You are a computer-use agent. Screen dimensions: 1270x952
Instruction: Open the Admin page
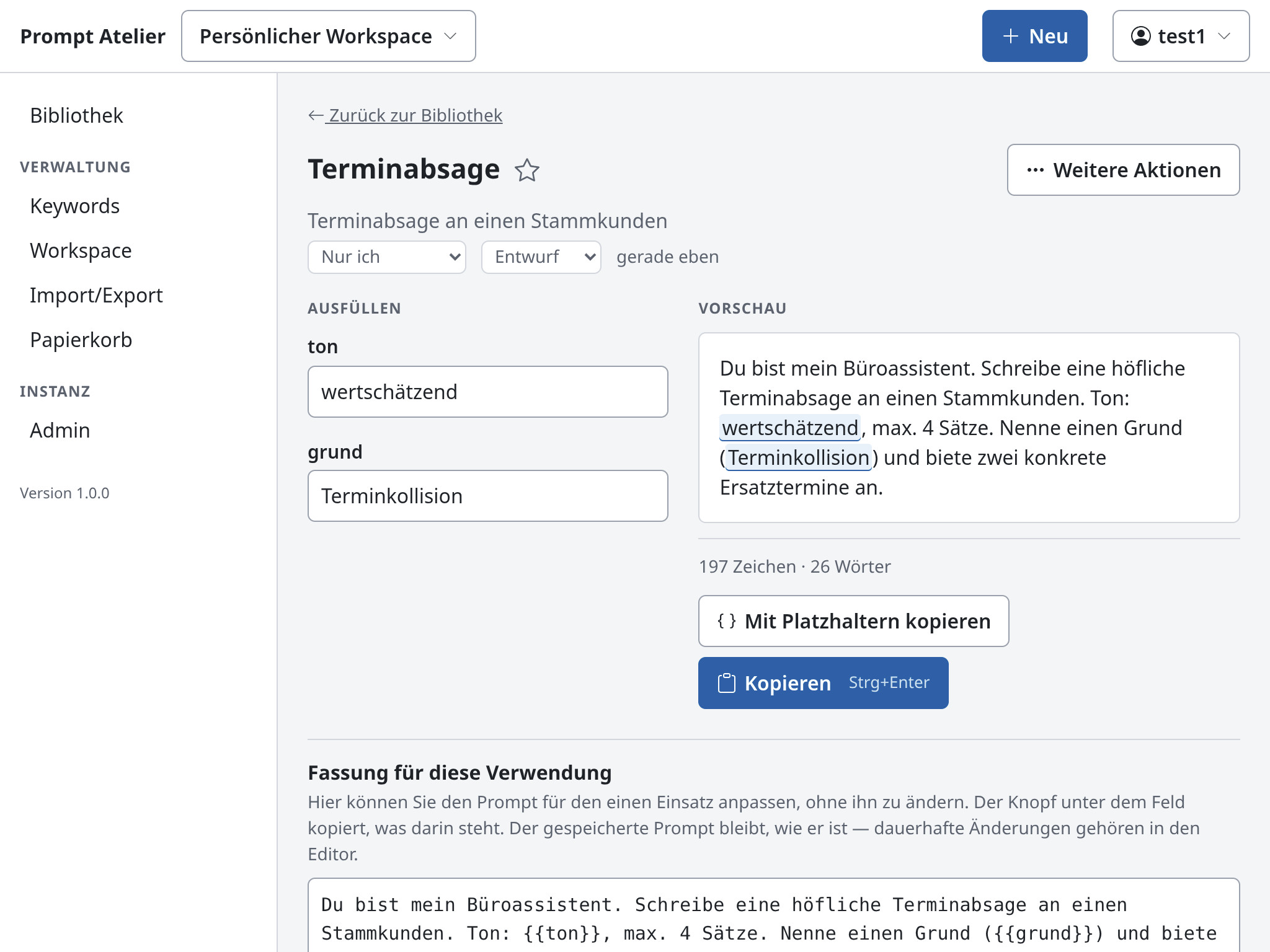tap(60, 430)
